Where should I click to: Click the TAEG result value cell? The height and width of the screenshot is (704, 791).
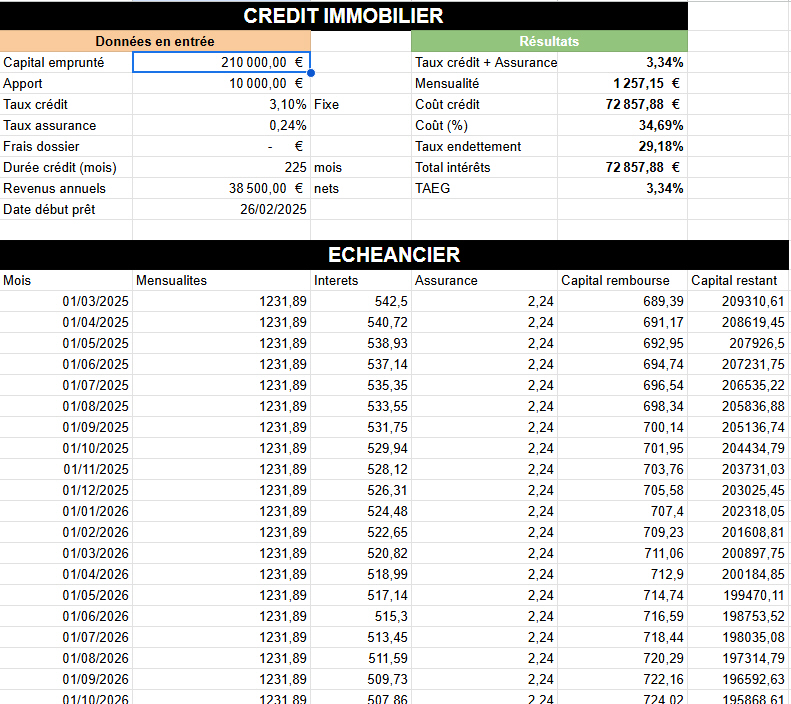[623, 188]
